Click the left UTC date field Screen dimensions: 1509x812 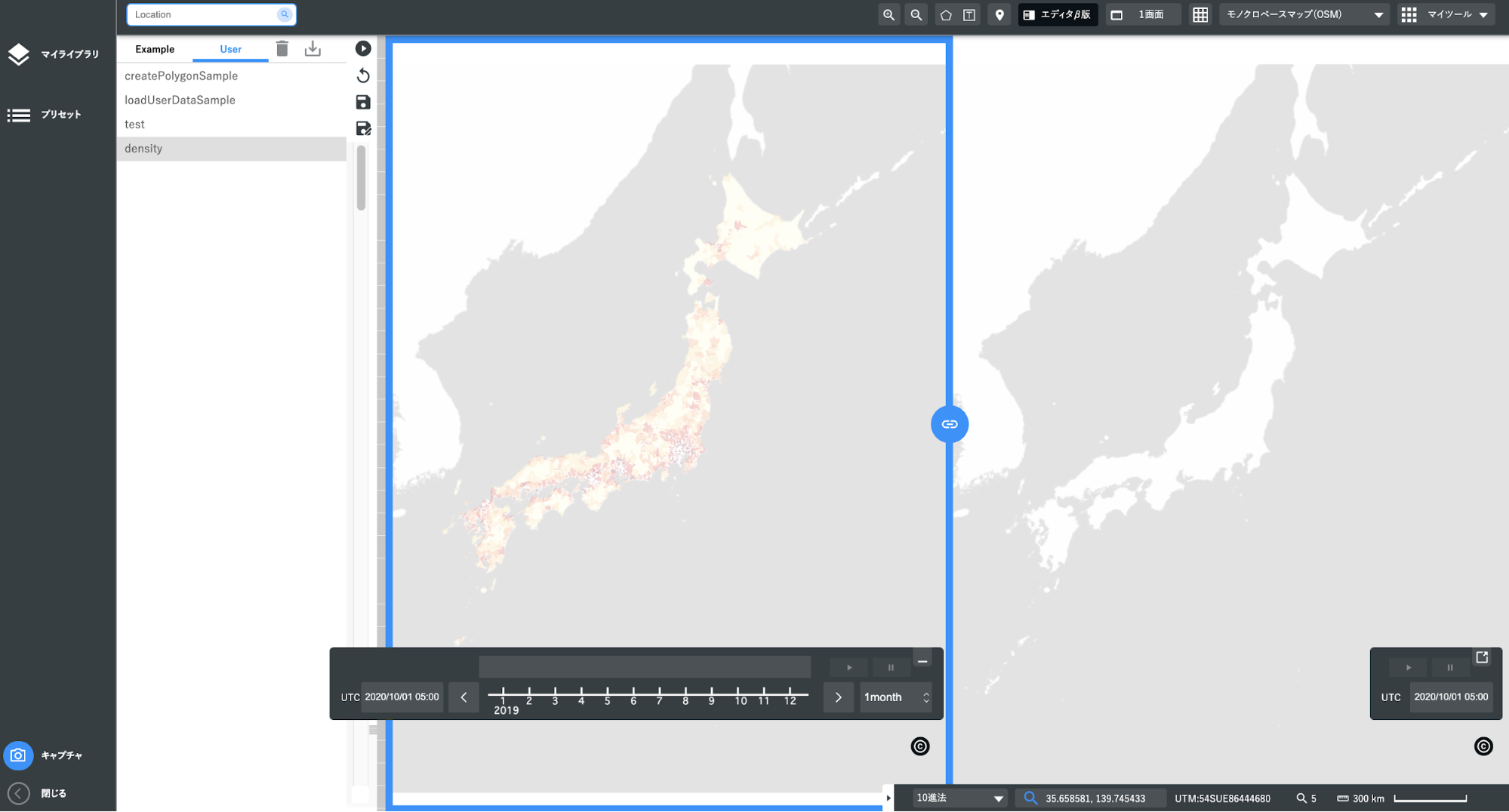click(x=402, y=697)
